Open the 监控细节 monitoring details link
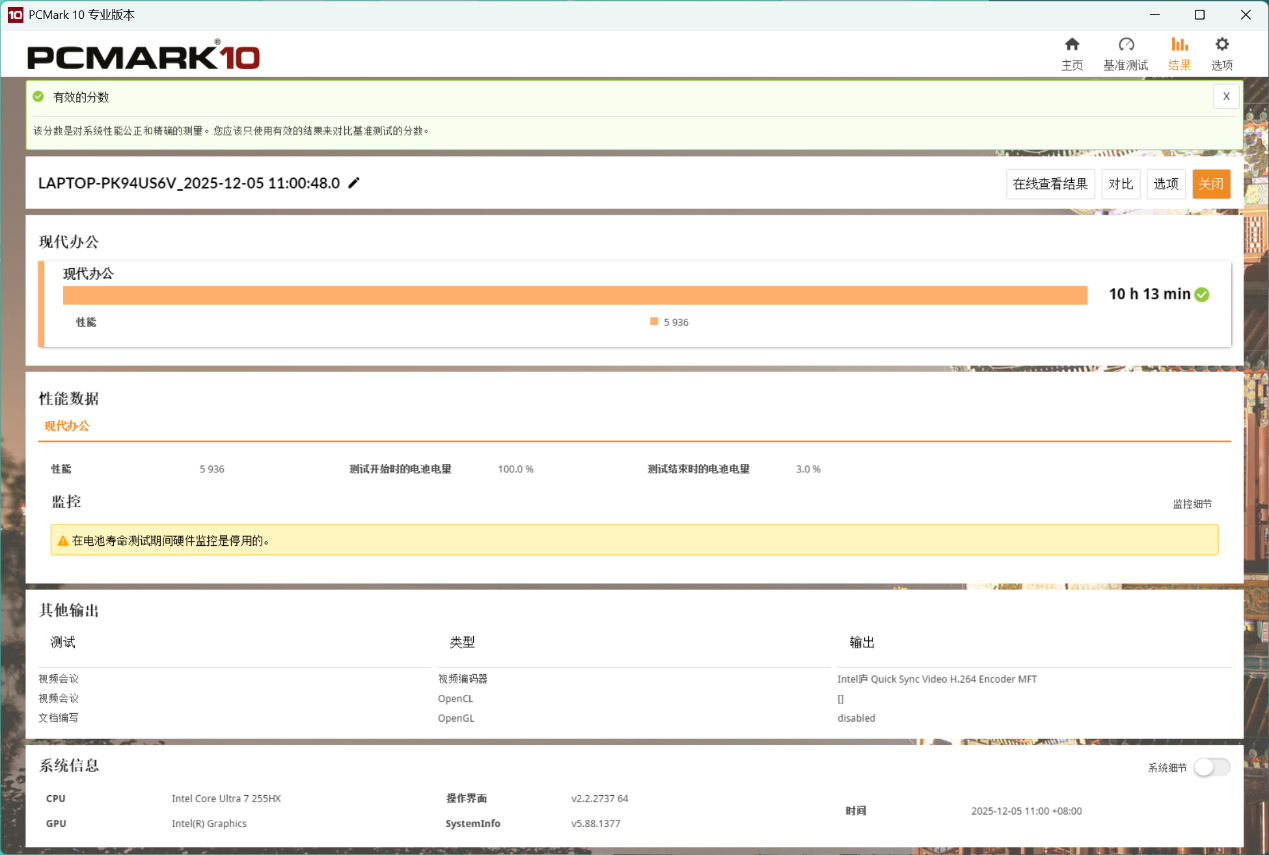The width and height of the screenshot is (1269, 855). 1192,504
